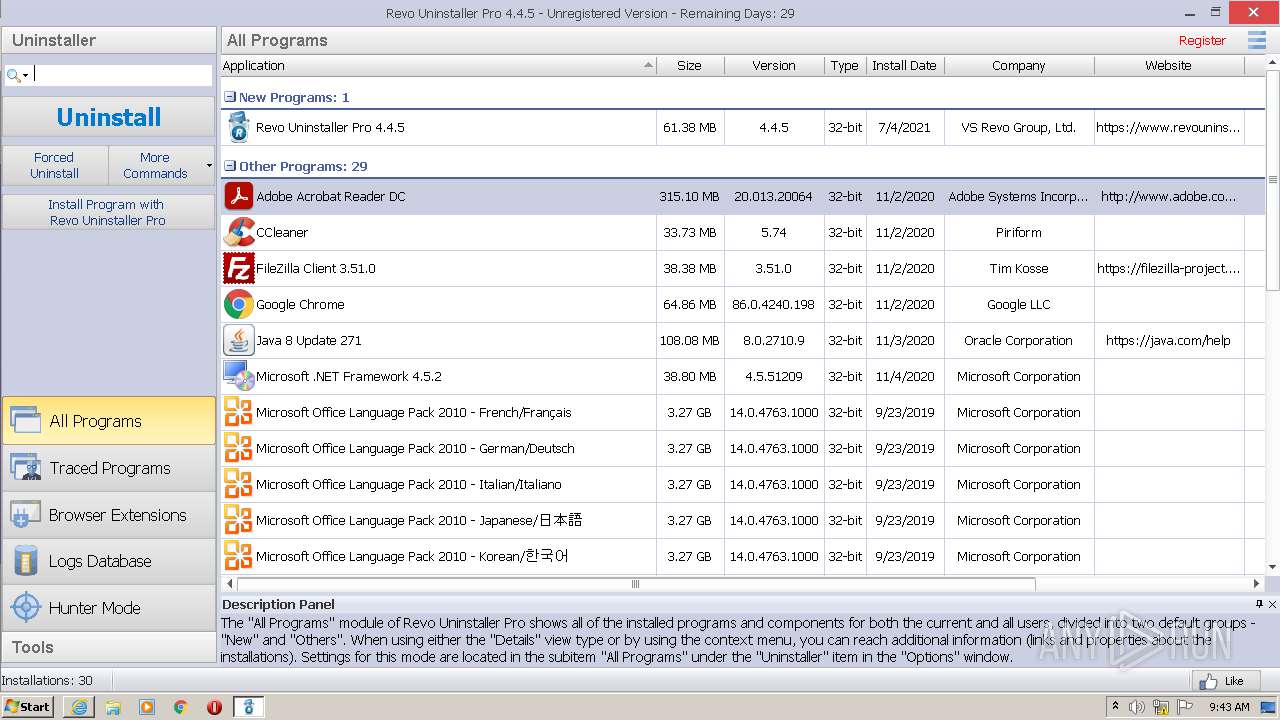Screen dimensions: 1280x720
Task: Click the Office Language Pack Korean icon
Action: 238,556
